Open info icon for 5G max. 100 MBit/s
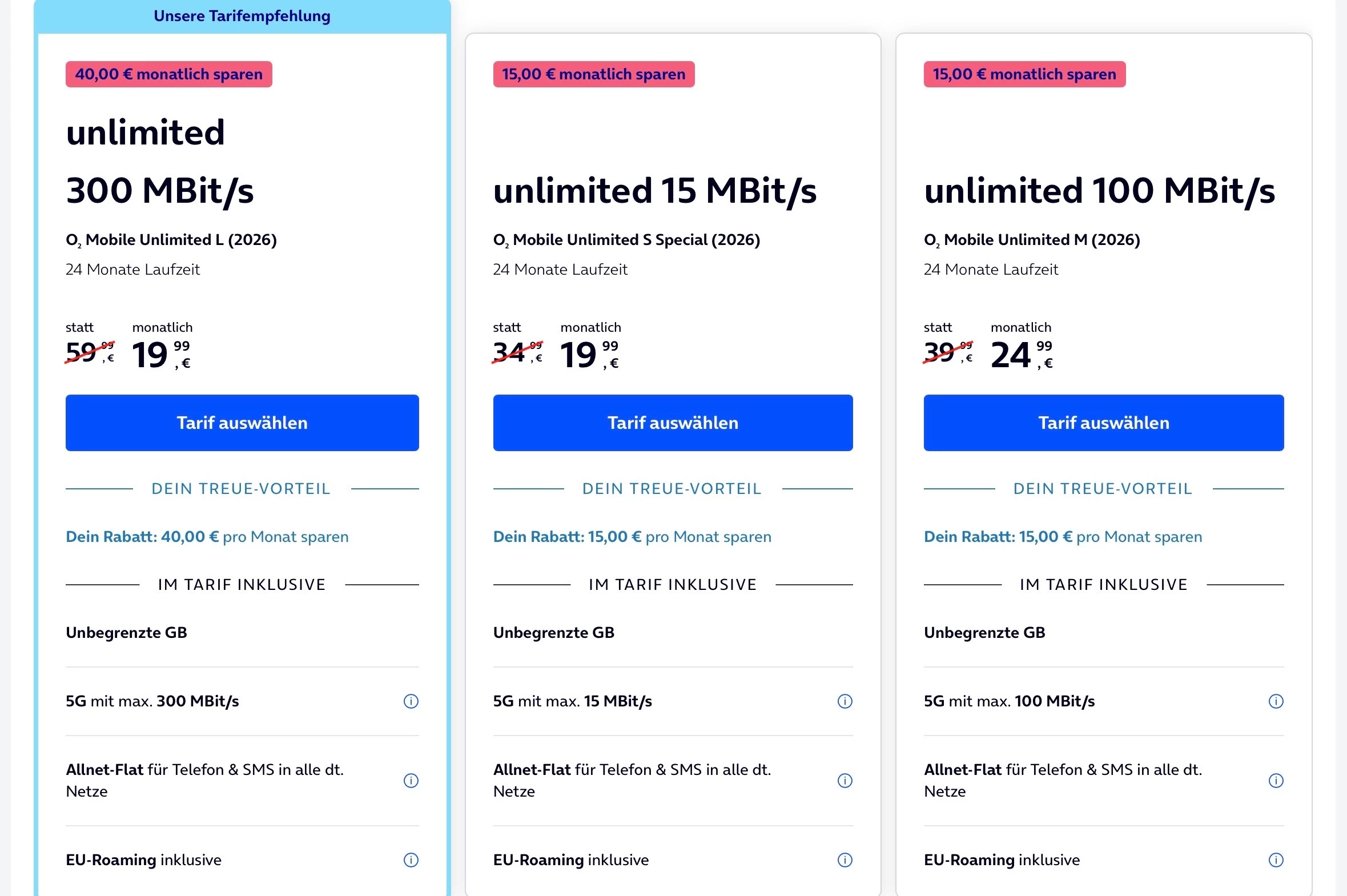This screenshot has width=1347, height=896. [x=1276, y=701]
